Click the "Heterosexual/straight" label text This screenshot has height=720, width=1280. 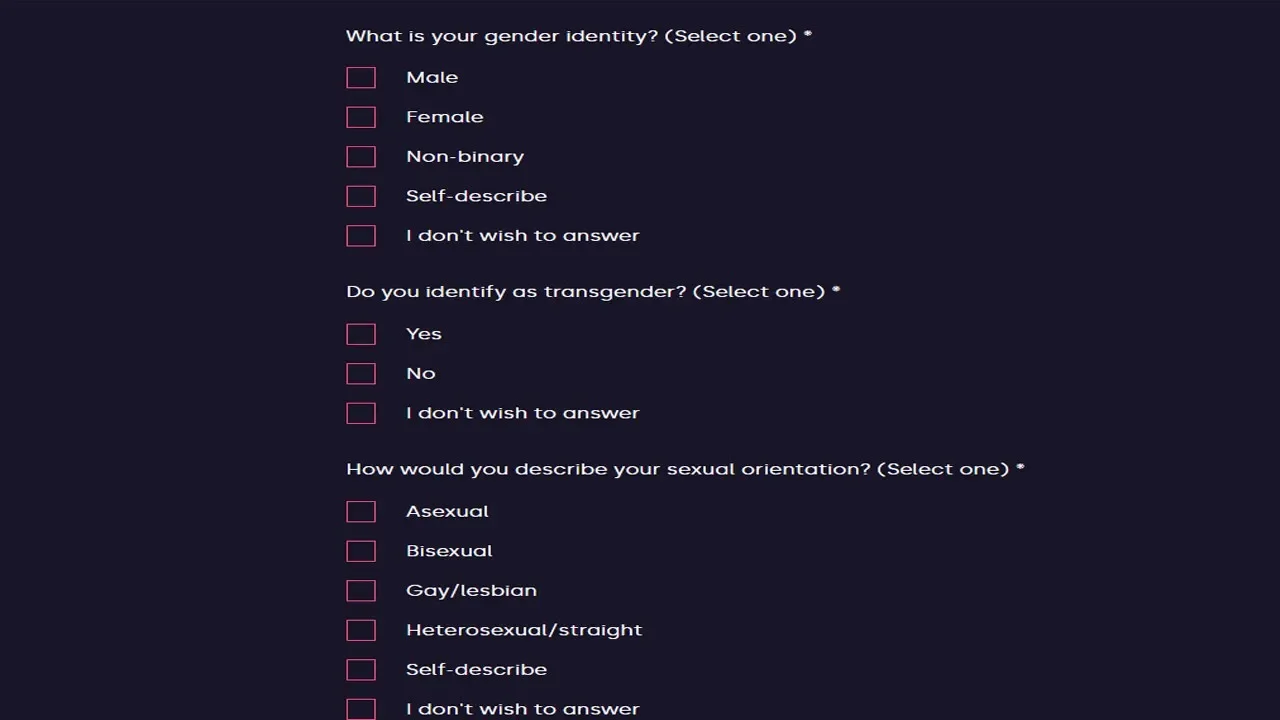coord(524,630)
